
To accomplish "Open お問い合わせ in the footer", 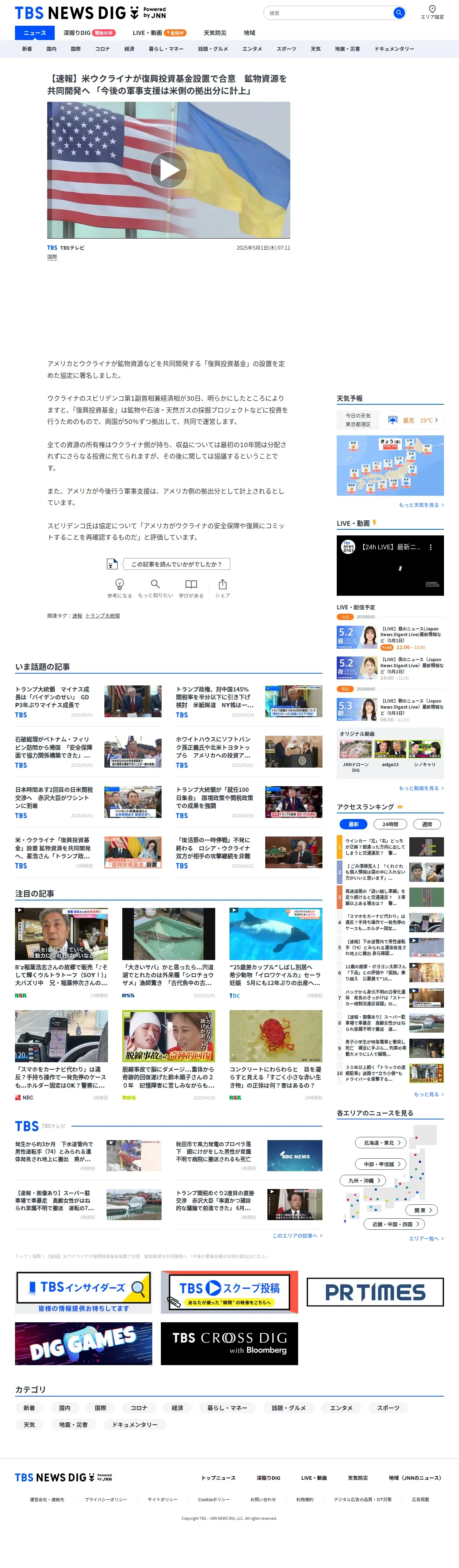I will [x=263, y=1499].
